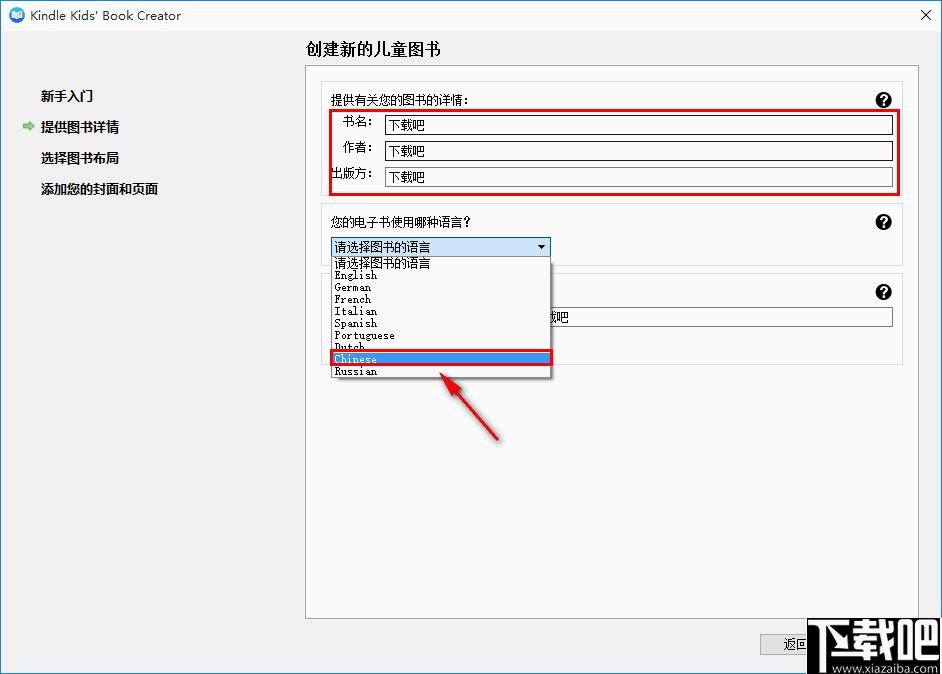The width and height of the screenshot is (942, 674).
Task: Pick Italian as the book language
Action: (441, 311)
